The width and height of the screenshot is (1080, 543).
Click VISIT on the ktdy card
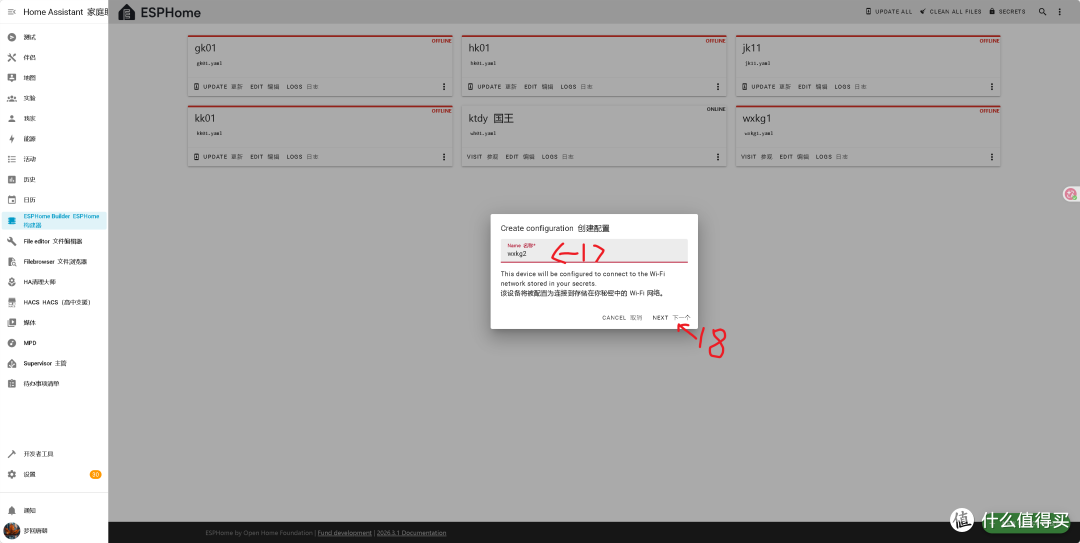coord(482,157)
